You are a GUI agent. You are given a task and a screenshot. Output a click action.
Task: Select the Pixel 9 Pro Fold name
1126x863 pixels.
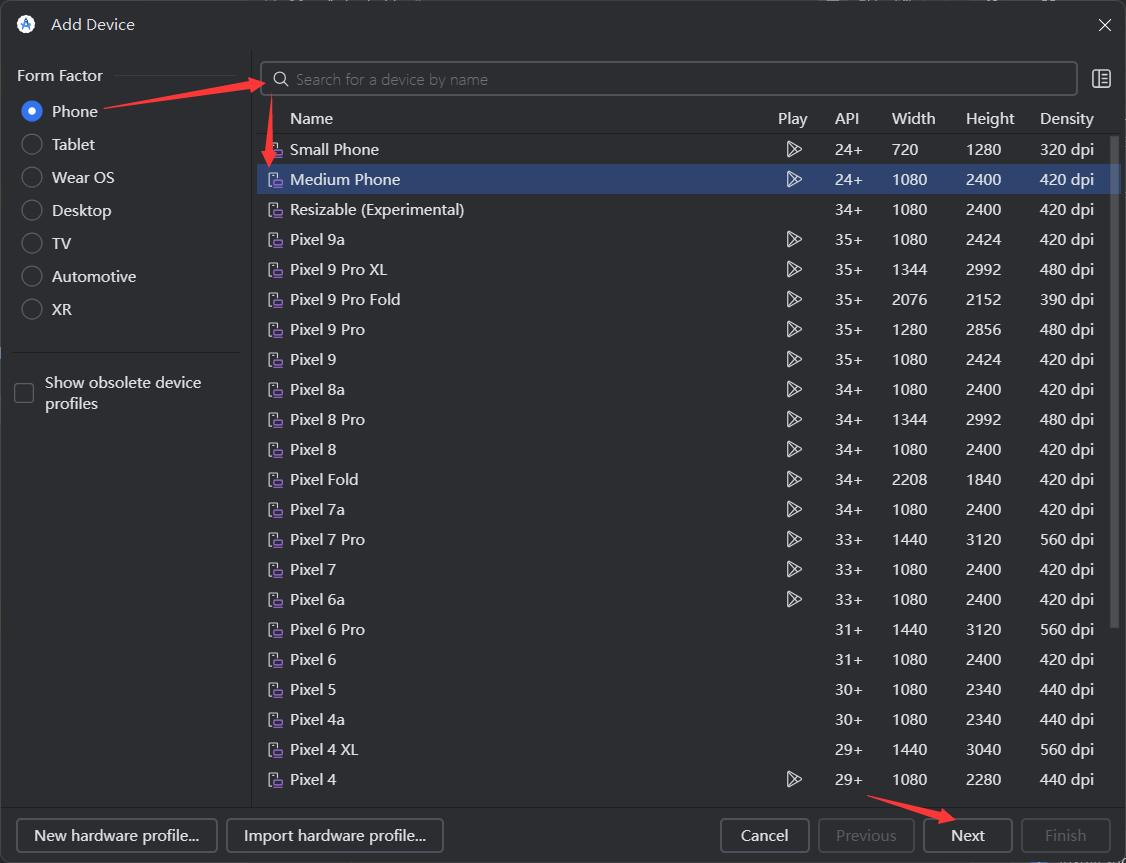pos(345,299)
